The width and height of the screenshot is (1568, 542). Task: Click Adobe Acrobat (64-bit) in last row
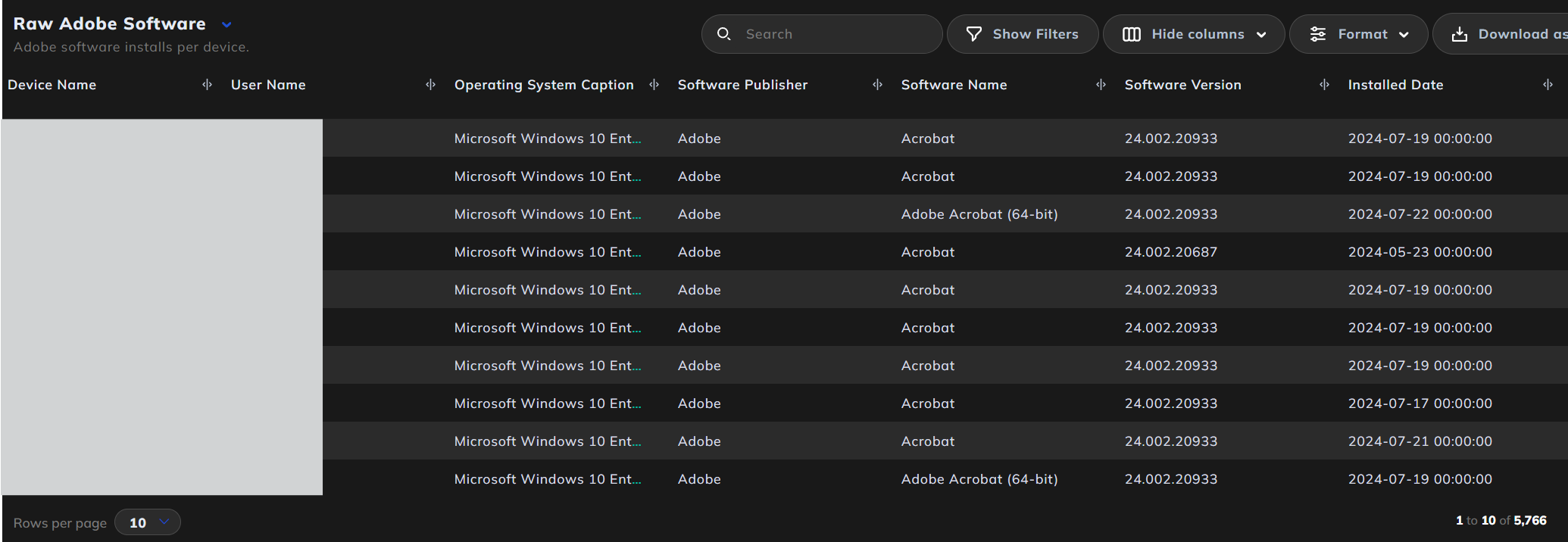tap(979, 479)
